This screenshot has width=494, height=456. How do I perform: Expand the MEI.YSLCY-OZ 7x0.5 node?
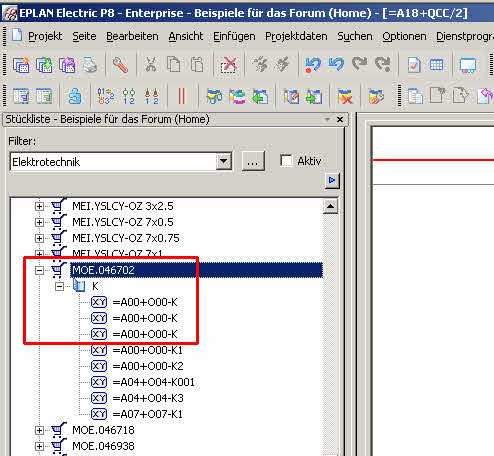pos(39,222)
